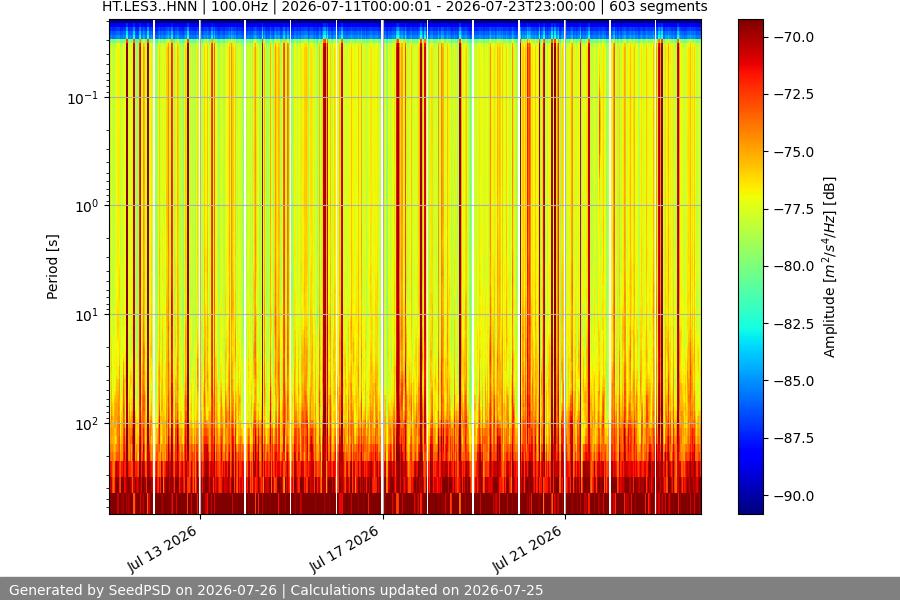The height and width of the screenshot is (600, 900).
Task: Click the green middle section of the colorbar
Action: tap(751, 267)
